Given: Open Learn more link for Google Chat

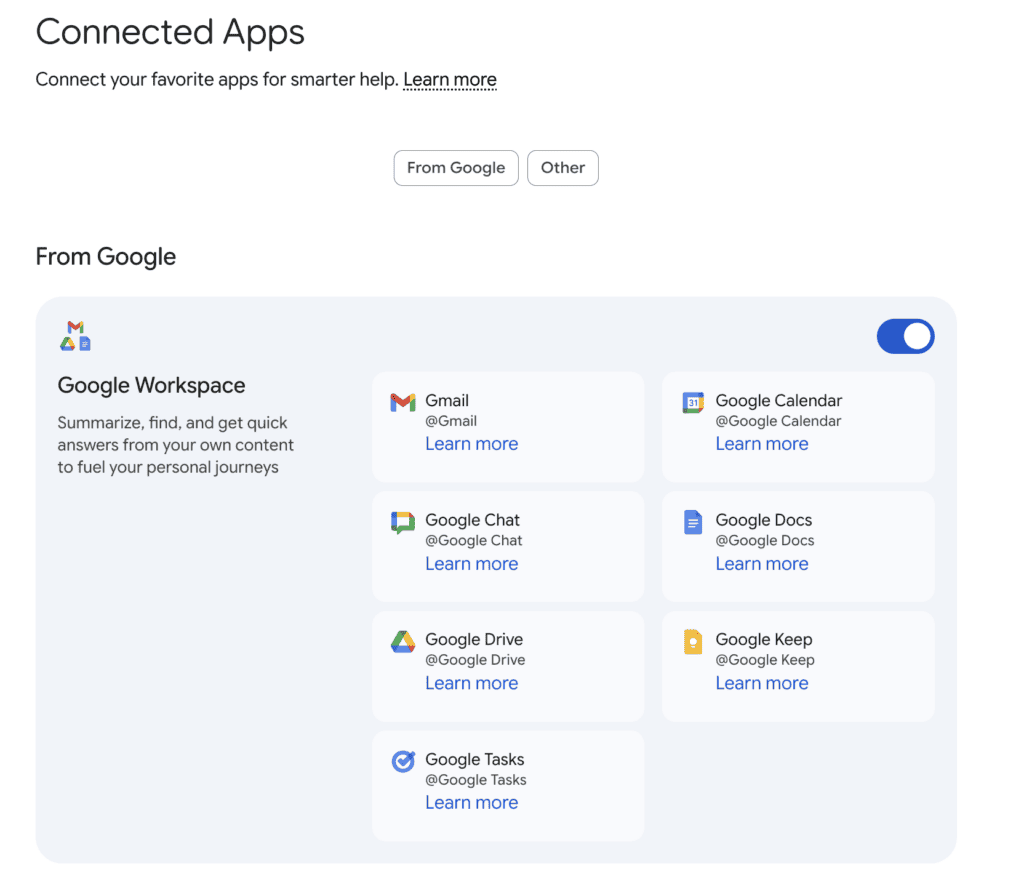Looking at the screenshot, I should tap(472, 564).
